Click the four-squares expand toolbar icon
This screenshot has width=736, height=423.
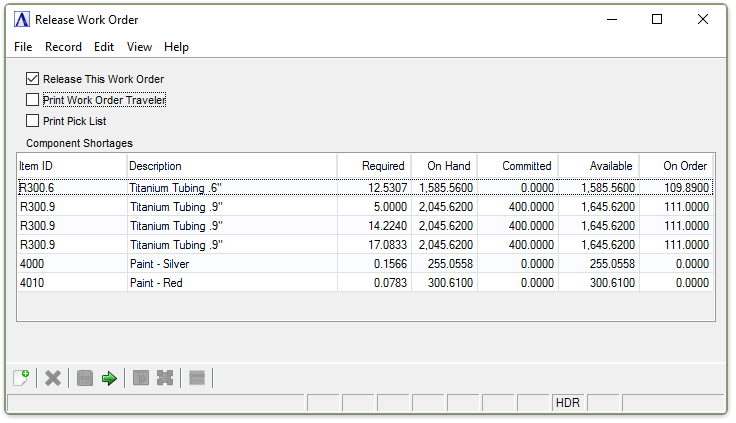pos(165,378)
